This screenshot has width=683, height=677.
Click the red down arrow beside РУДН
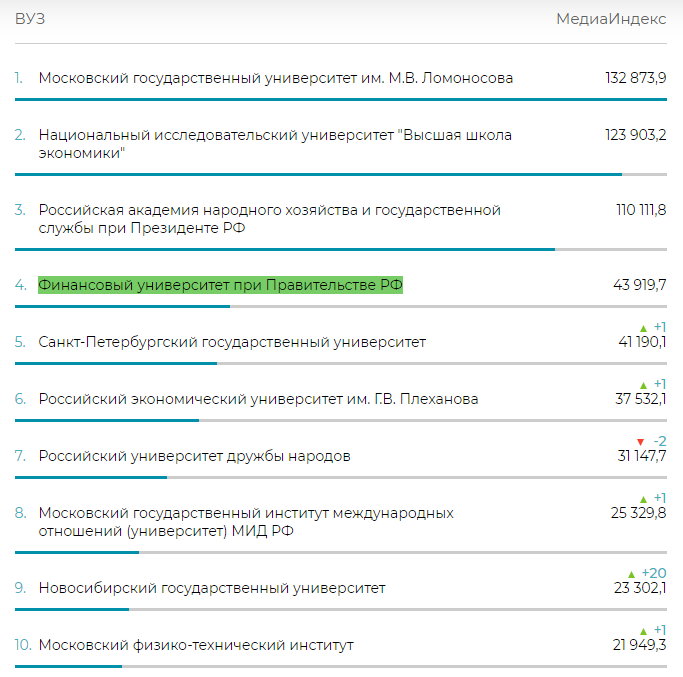[640, 442]
